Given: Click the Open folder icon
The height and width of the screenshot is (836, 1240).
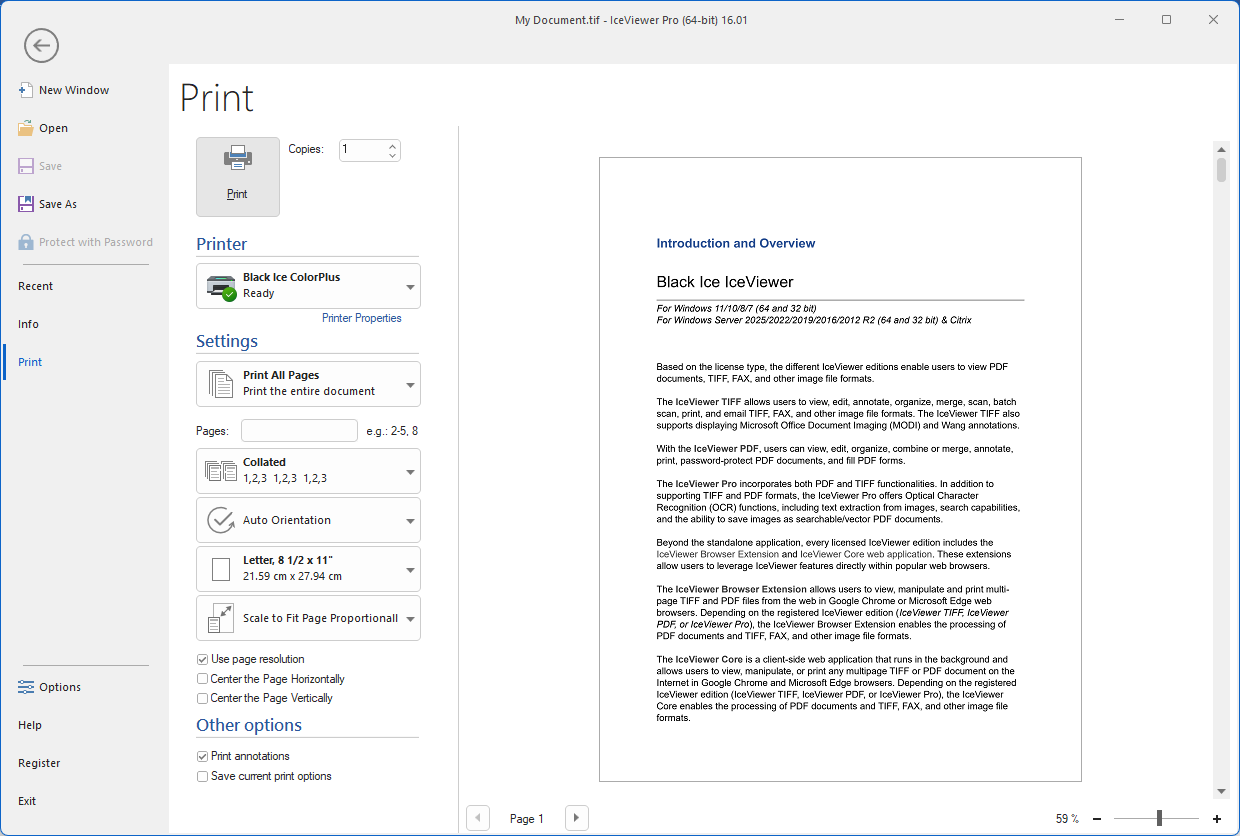Looking at the screenshot, I should coord(26,128).
